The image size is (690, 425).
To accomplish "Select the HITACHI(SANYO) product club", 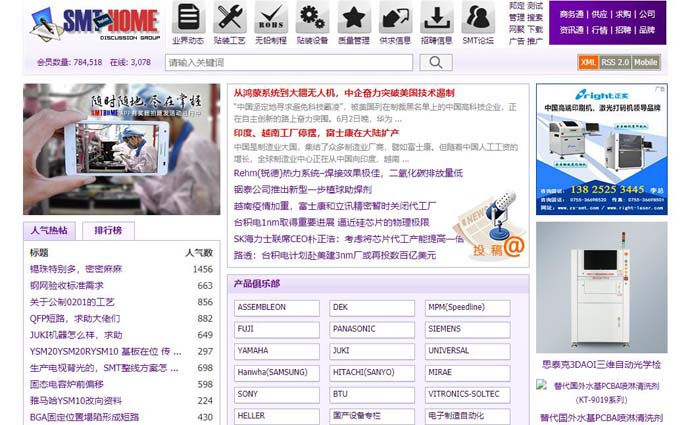I will click(372, 373).
